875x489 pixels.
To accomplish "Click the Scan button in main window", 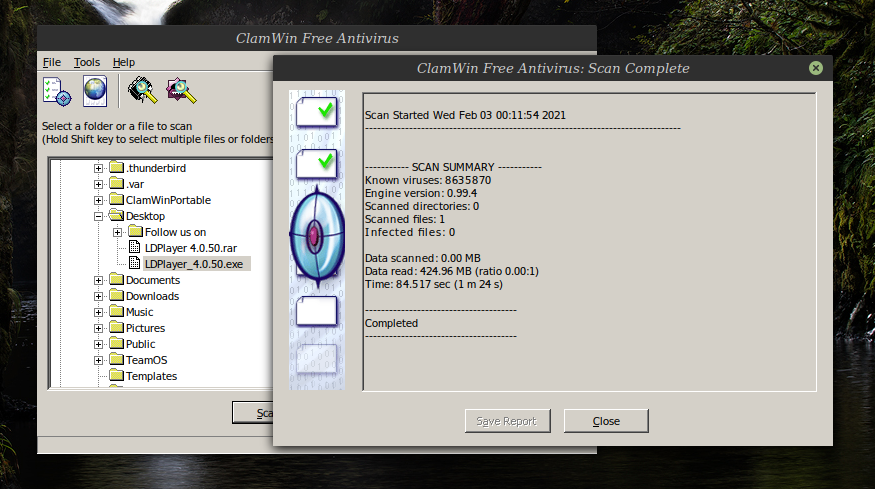I will (x=253, y=413).
